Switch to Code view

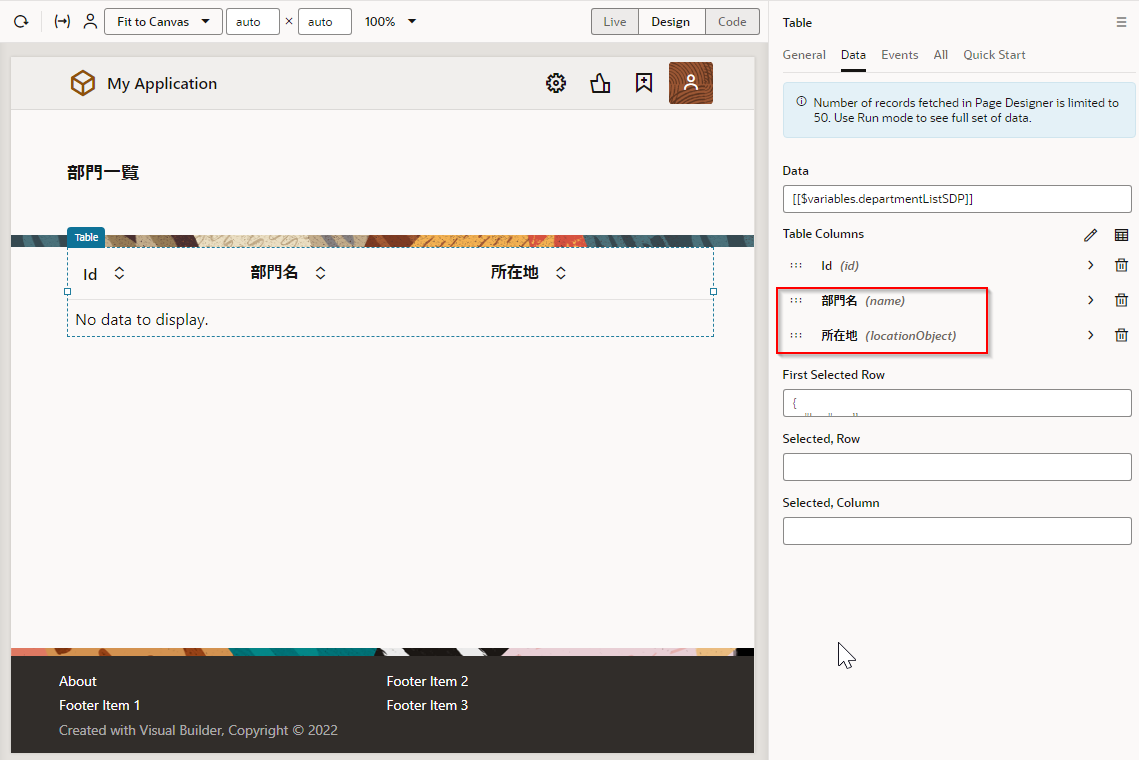[732, 22]
